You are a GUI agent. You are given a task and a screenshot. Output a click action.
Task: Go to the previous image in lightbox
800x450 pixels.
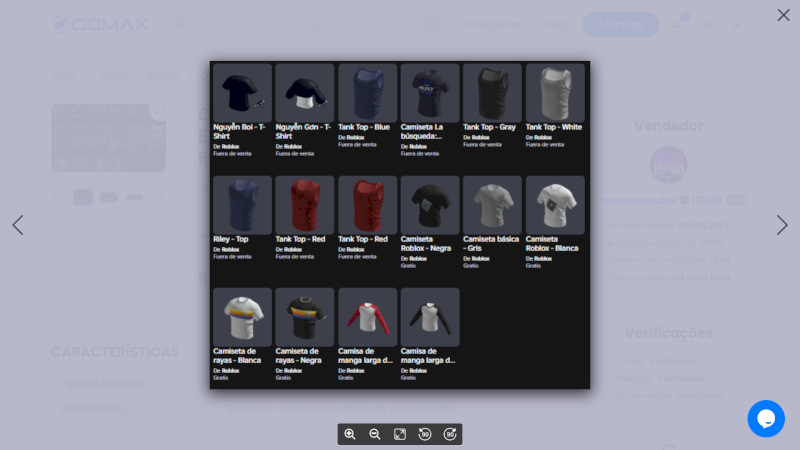(18, 225)
